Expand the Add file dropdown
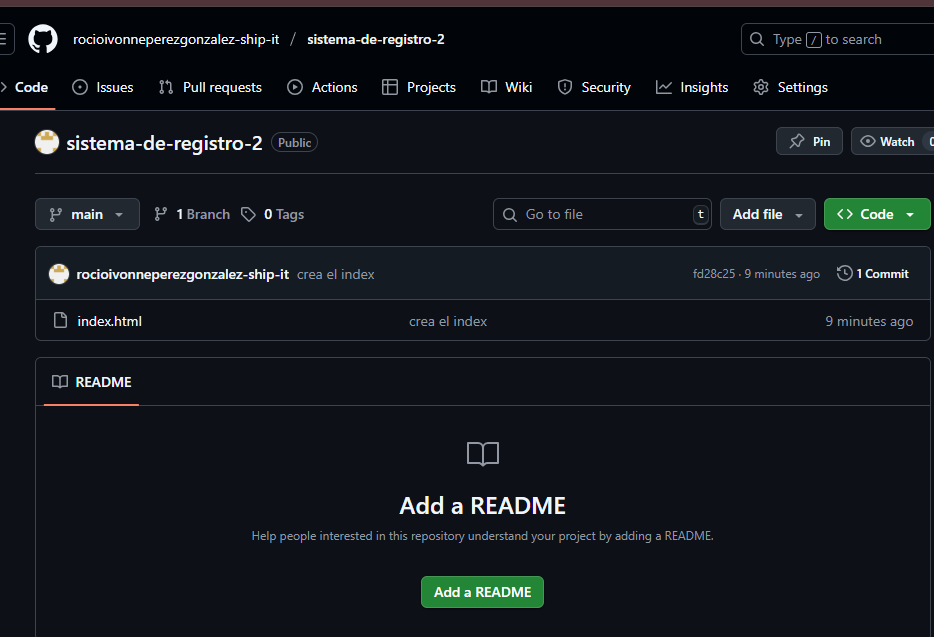This screenshot has width=934, height=637. [x=767, y=214]
